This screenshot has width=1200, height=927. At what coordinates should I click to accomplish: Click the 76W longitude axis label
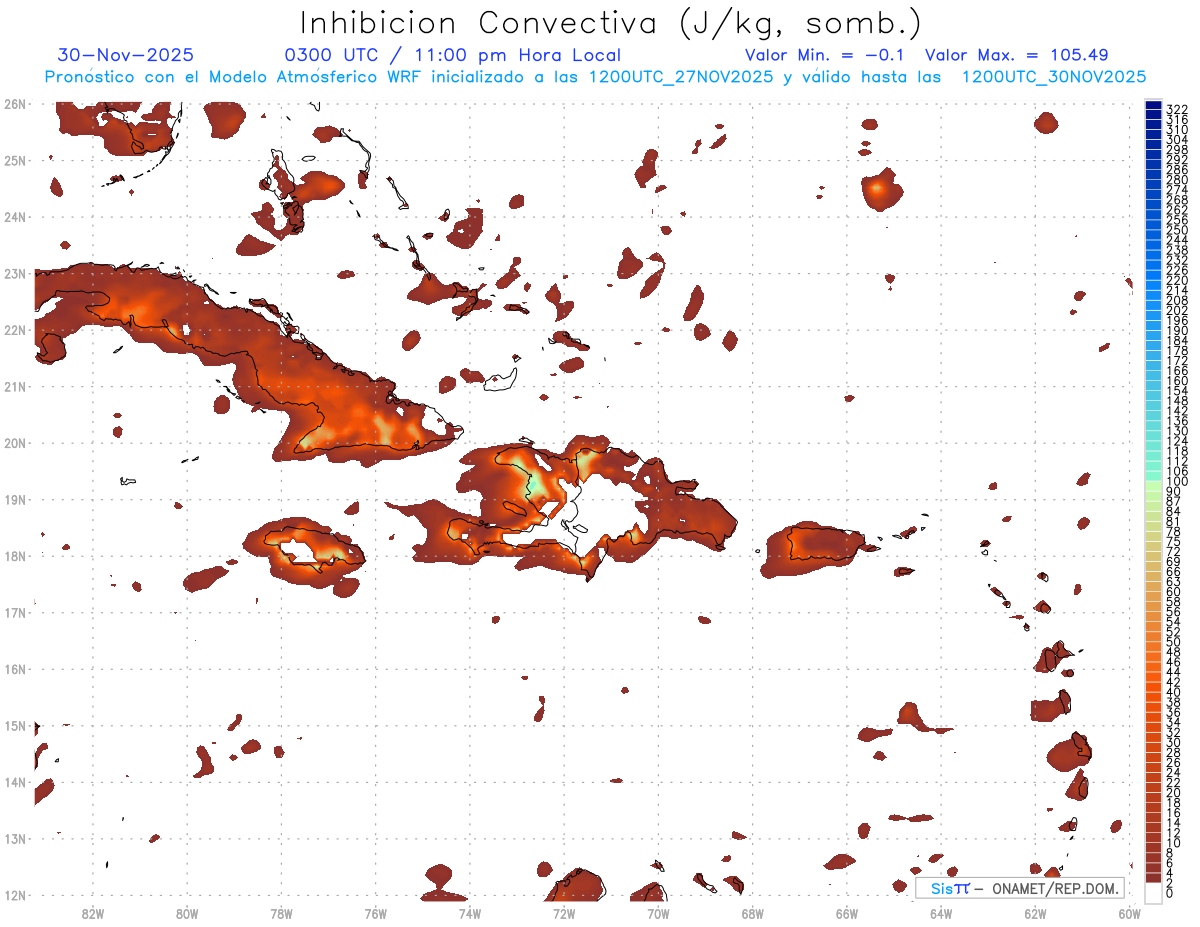pyautogui.click(x=375, y=913)
